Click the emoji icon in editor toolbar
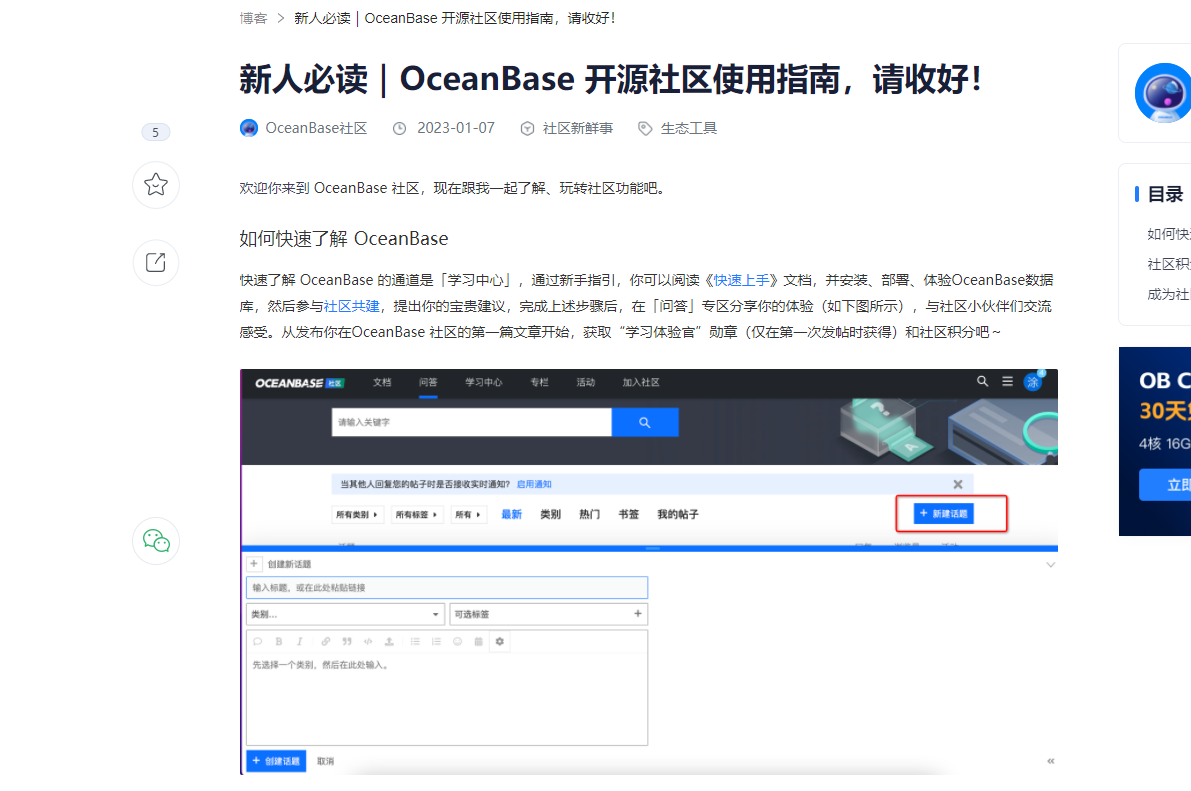Screen dimensions: 1191x791 point(457,642)
